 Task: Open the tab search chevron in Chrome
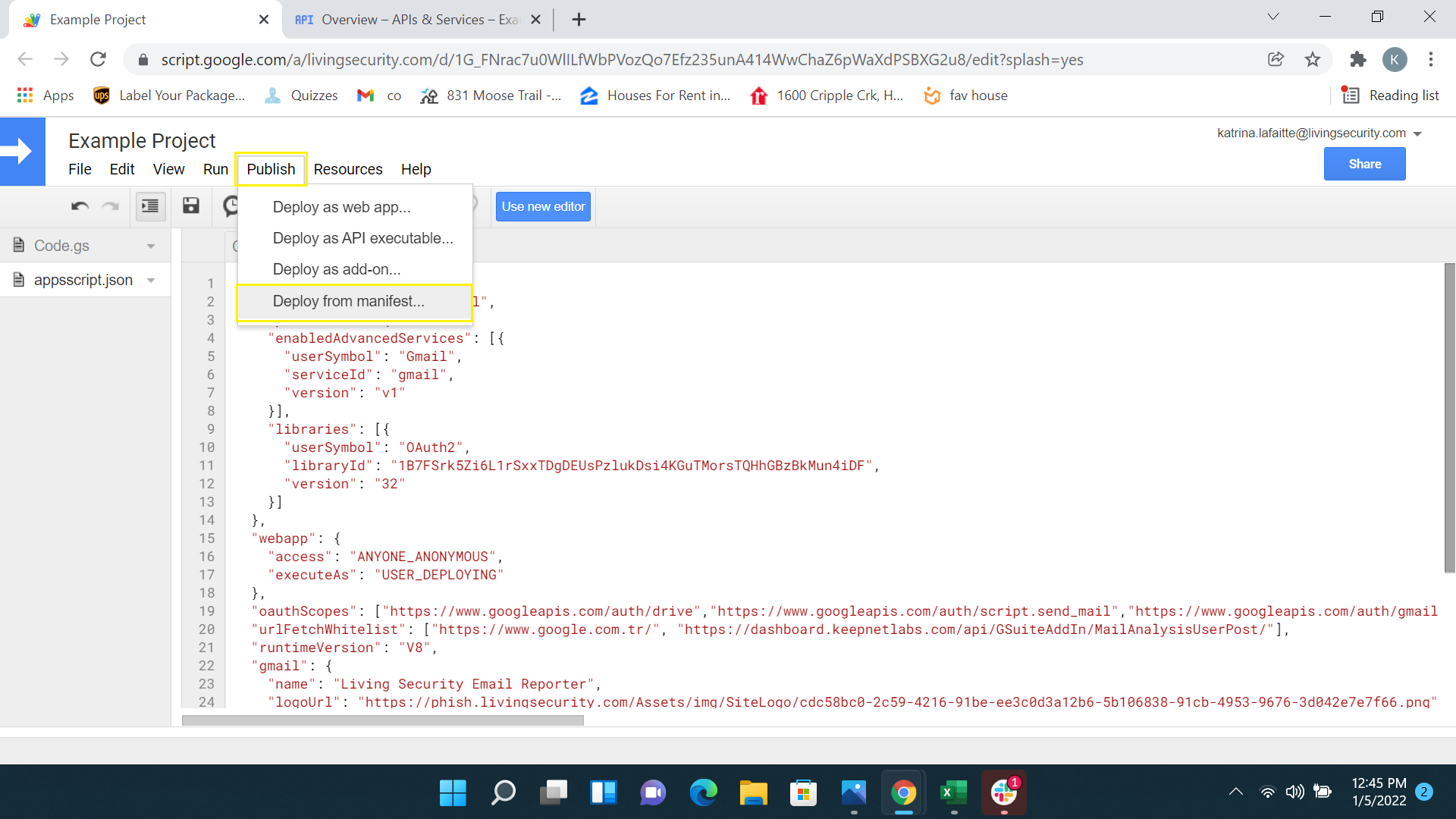[x=1273, y=17]
